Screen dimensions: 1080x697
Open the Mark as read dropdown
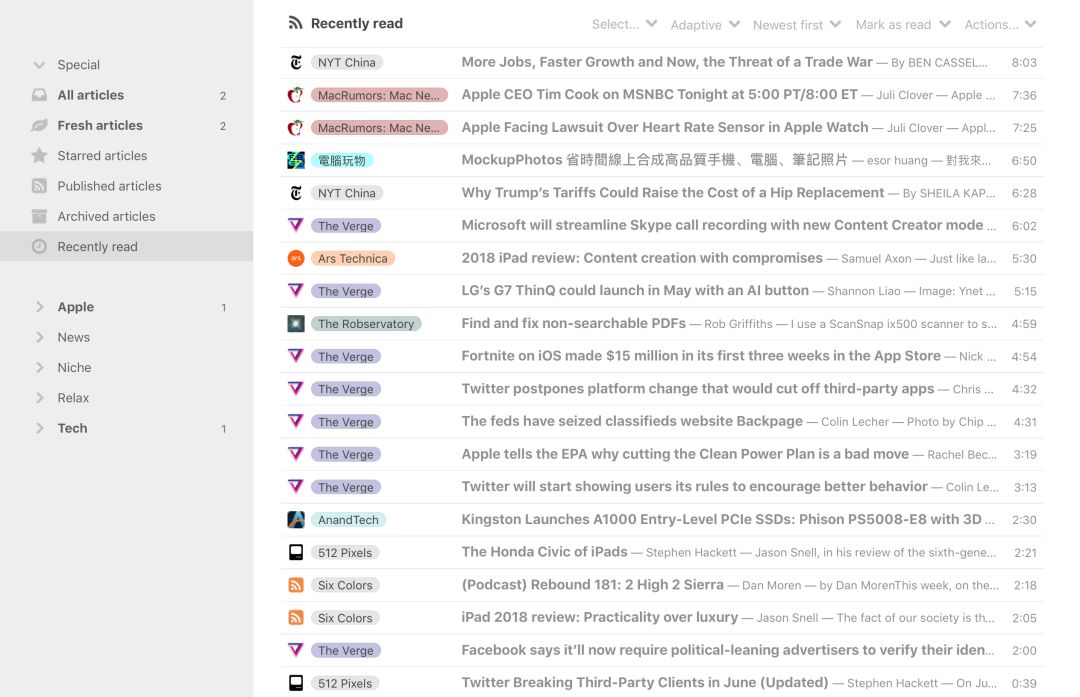[903, 24]
